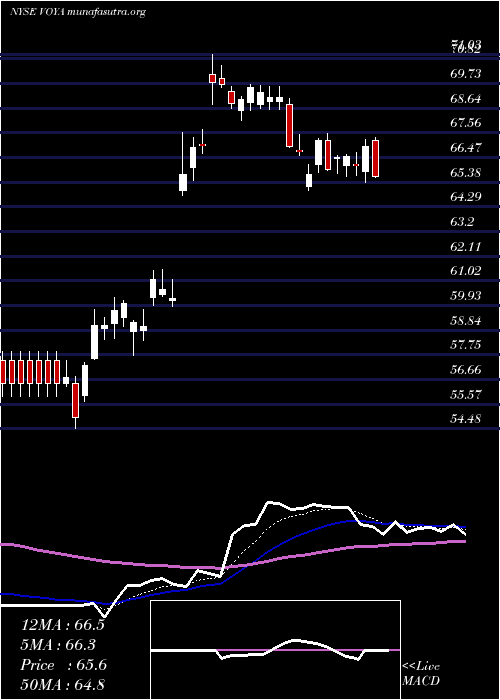Click the 58.84 price level label
Screen dimensions: 500x700
pyautogui.click(x=466, y=321)
